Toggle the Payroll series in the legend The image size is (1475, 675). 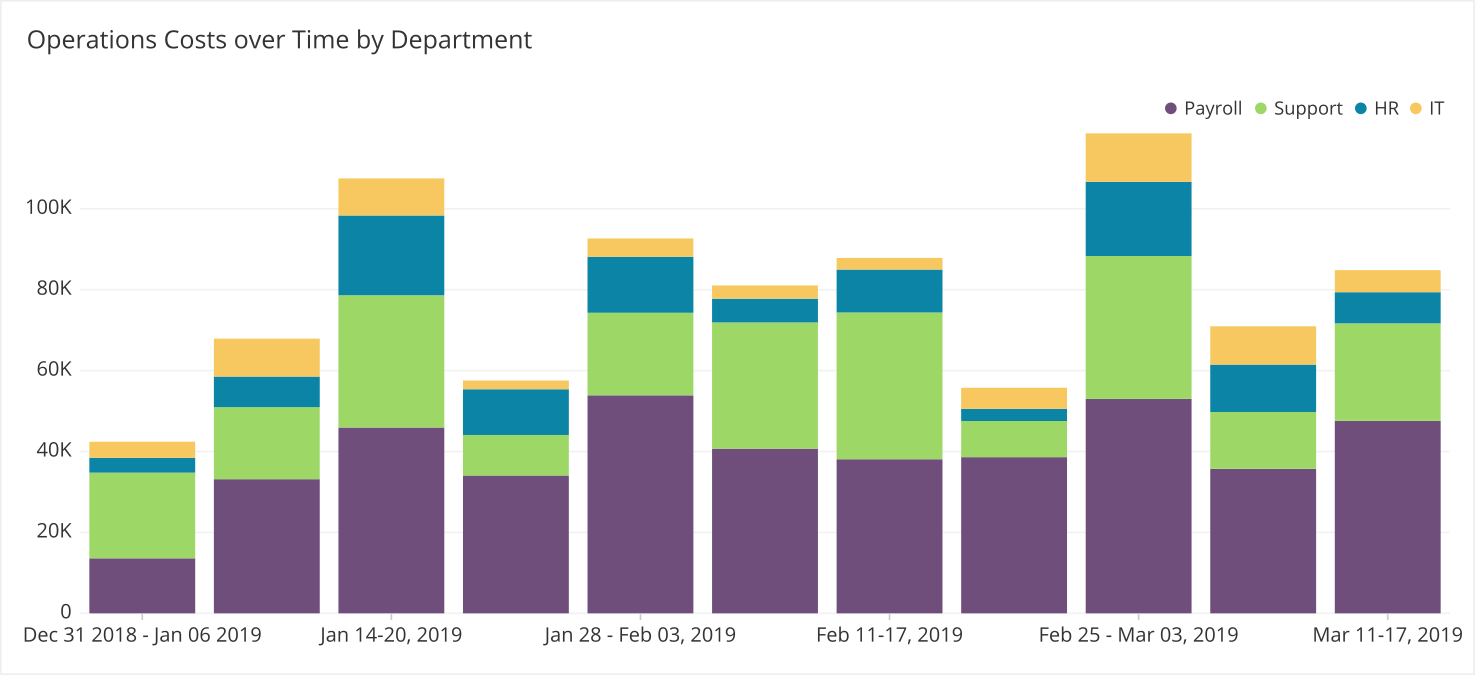click(1204, 108)
